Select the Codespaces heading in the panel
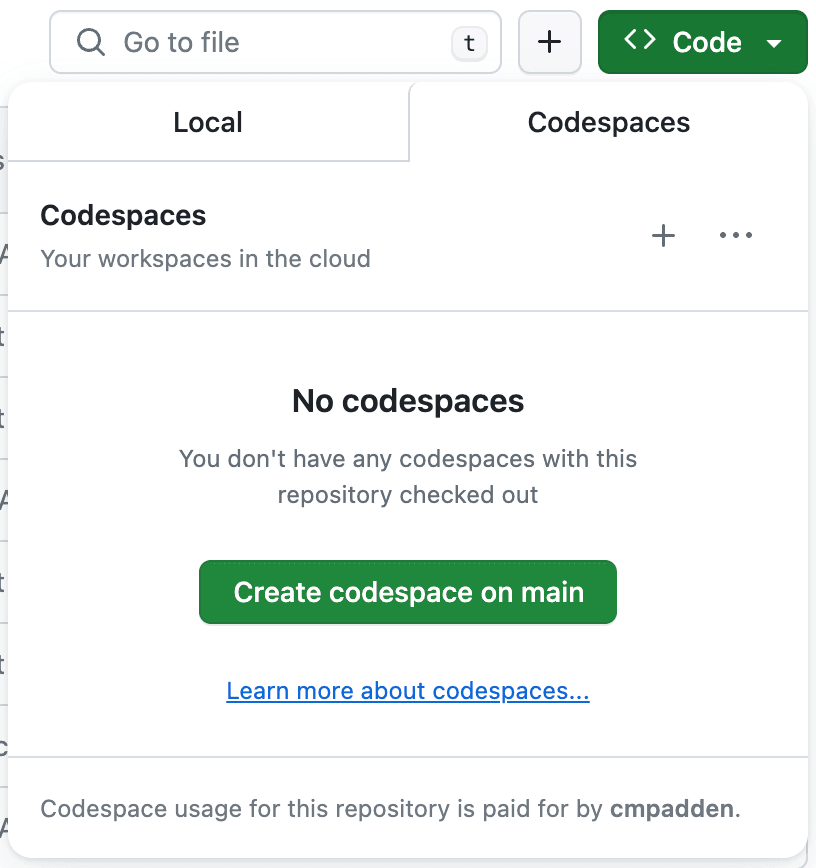 click(x=122, y=215)
